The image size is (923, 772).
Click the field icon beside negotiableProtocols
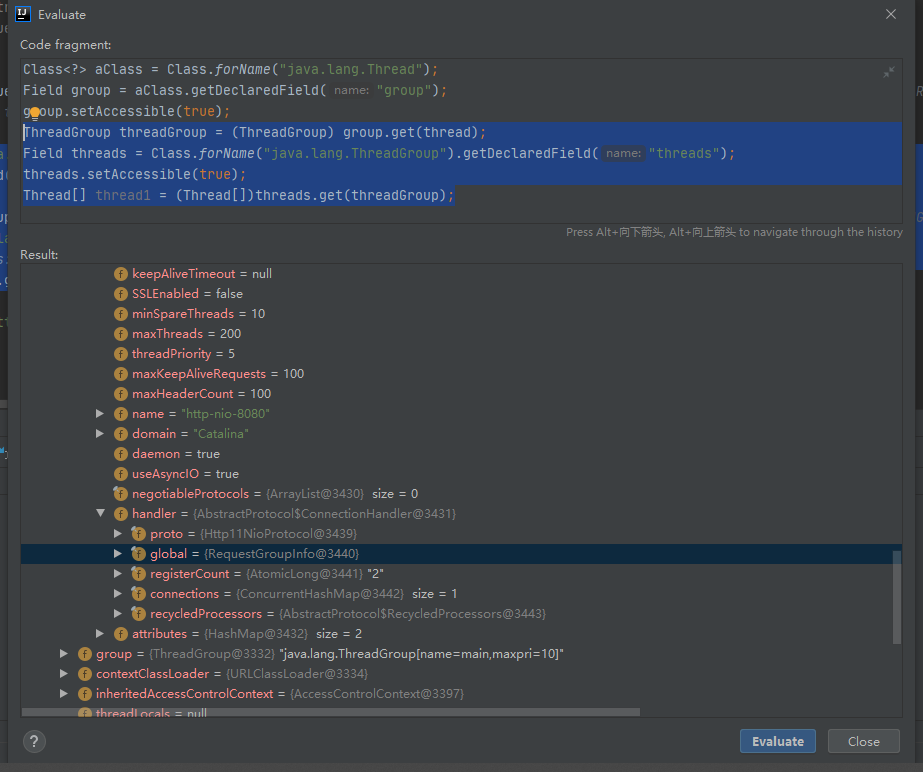point(121,493)
